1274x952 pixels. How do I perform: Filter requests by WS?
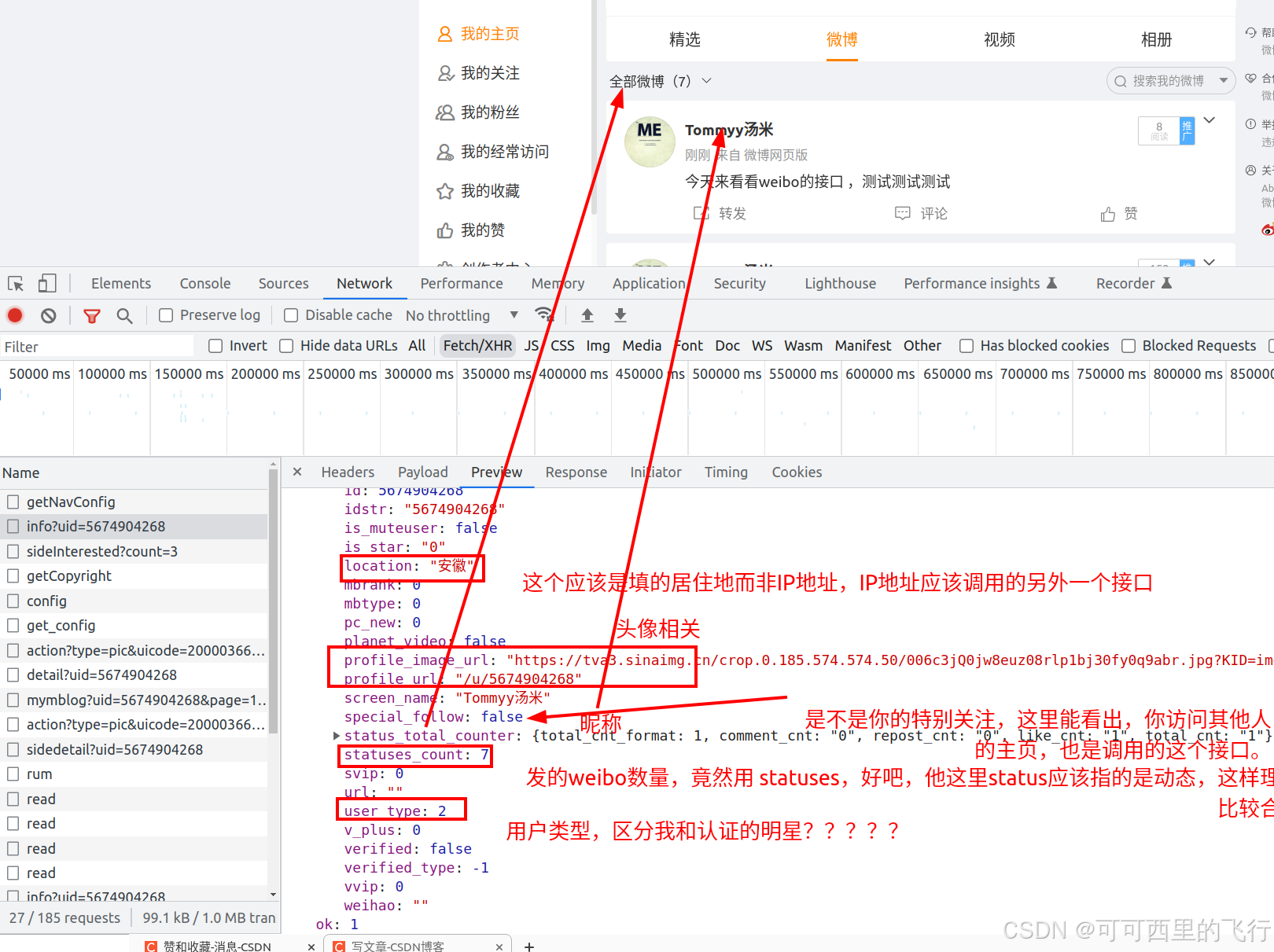(762, 346)
